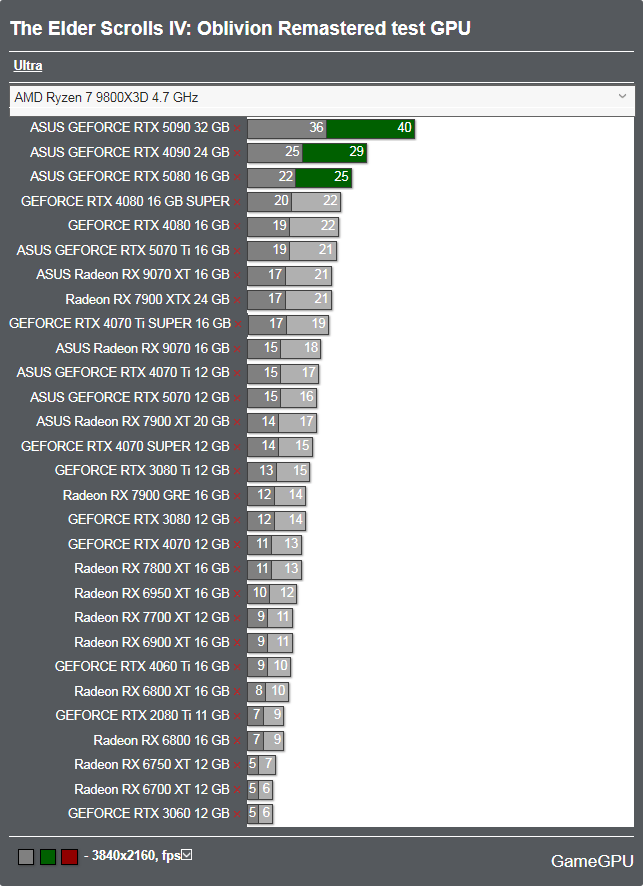Click red x beside GEFORCE RTX 2080 Ti 11 GB

click(x=237, y=716)
